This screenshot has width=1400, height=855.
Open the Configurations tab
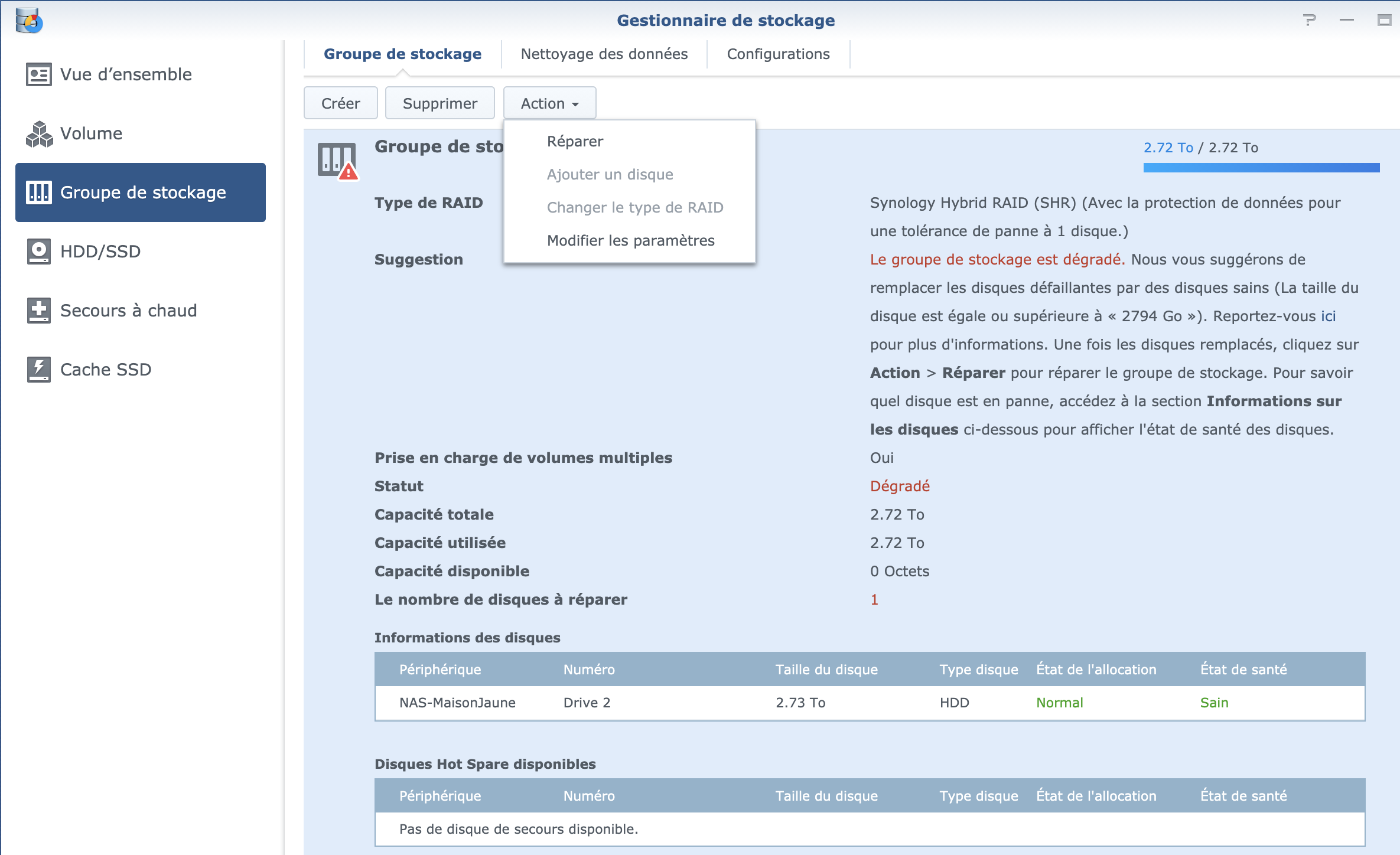(x=778, y=54)
